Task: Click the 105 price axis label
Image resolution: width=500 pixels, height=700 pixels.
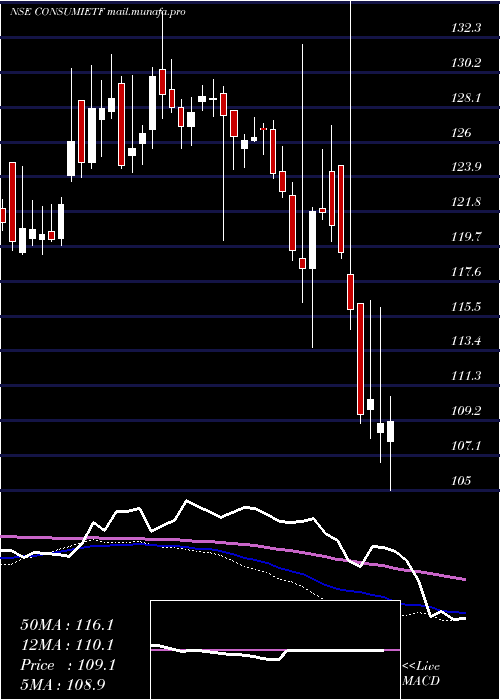Action: pyautogui.click(x=461, y=481)
